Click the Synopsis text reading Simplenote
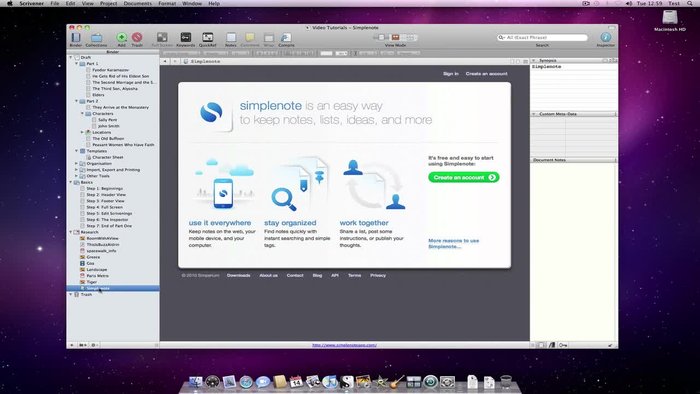The image size is (700, 394). (x=546, y=66)
